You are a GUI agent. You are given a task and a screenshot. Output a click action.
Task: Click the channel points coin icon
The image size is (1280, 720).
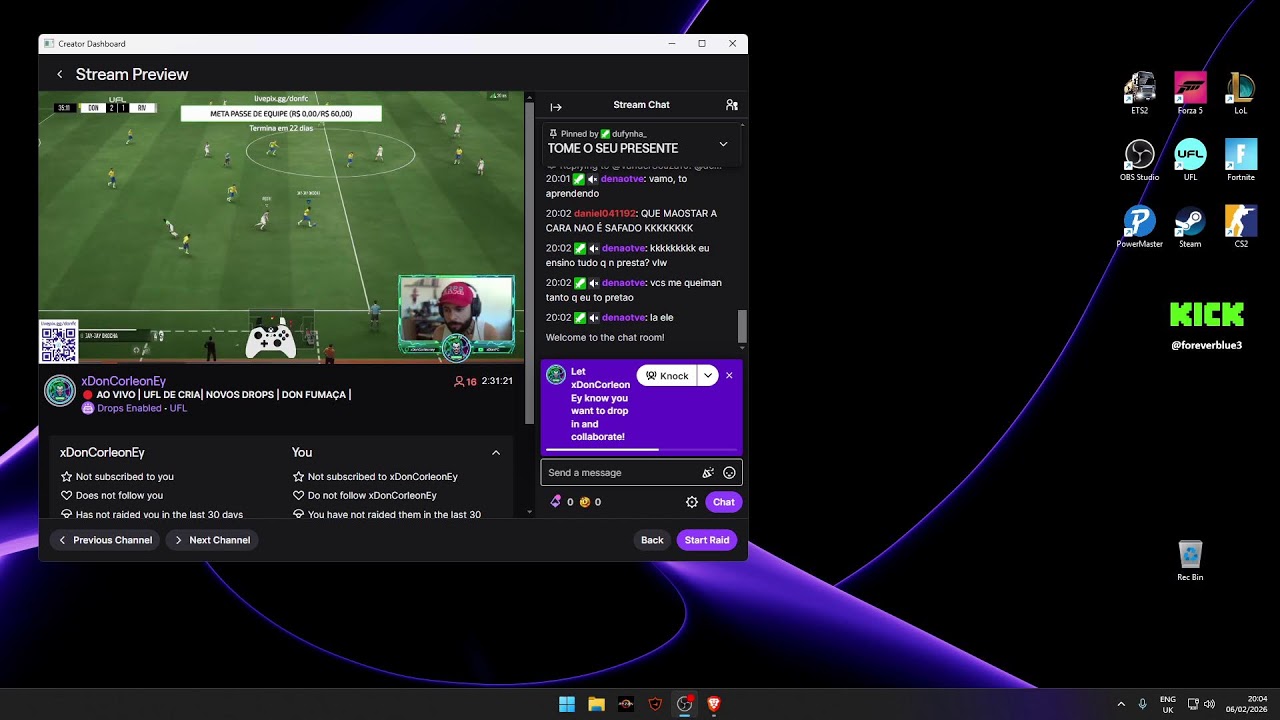(x=585, y=502)
